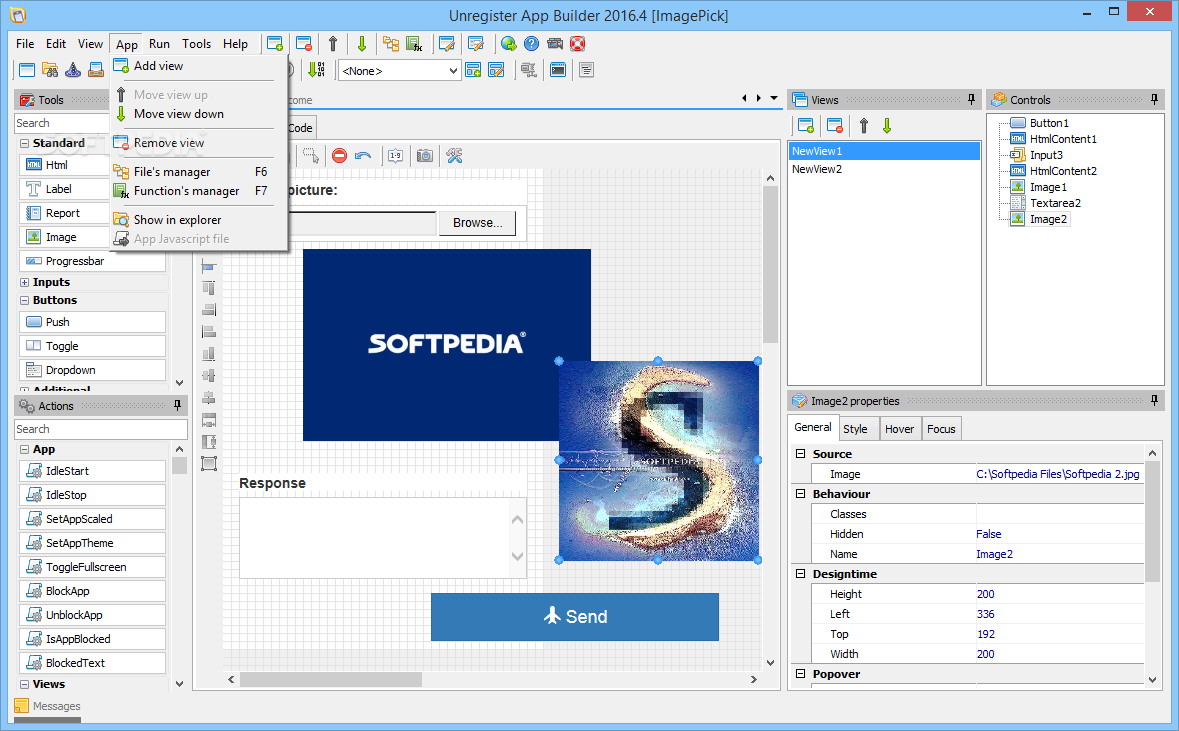Click the green arrow with binary digits icon
Screen dimensions: 1179x731
pos(317,70)
